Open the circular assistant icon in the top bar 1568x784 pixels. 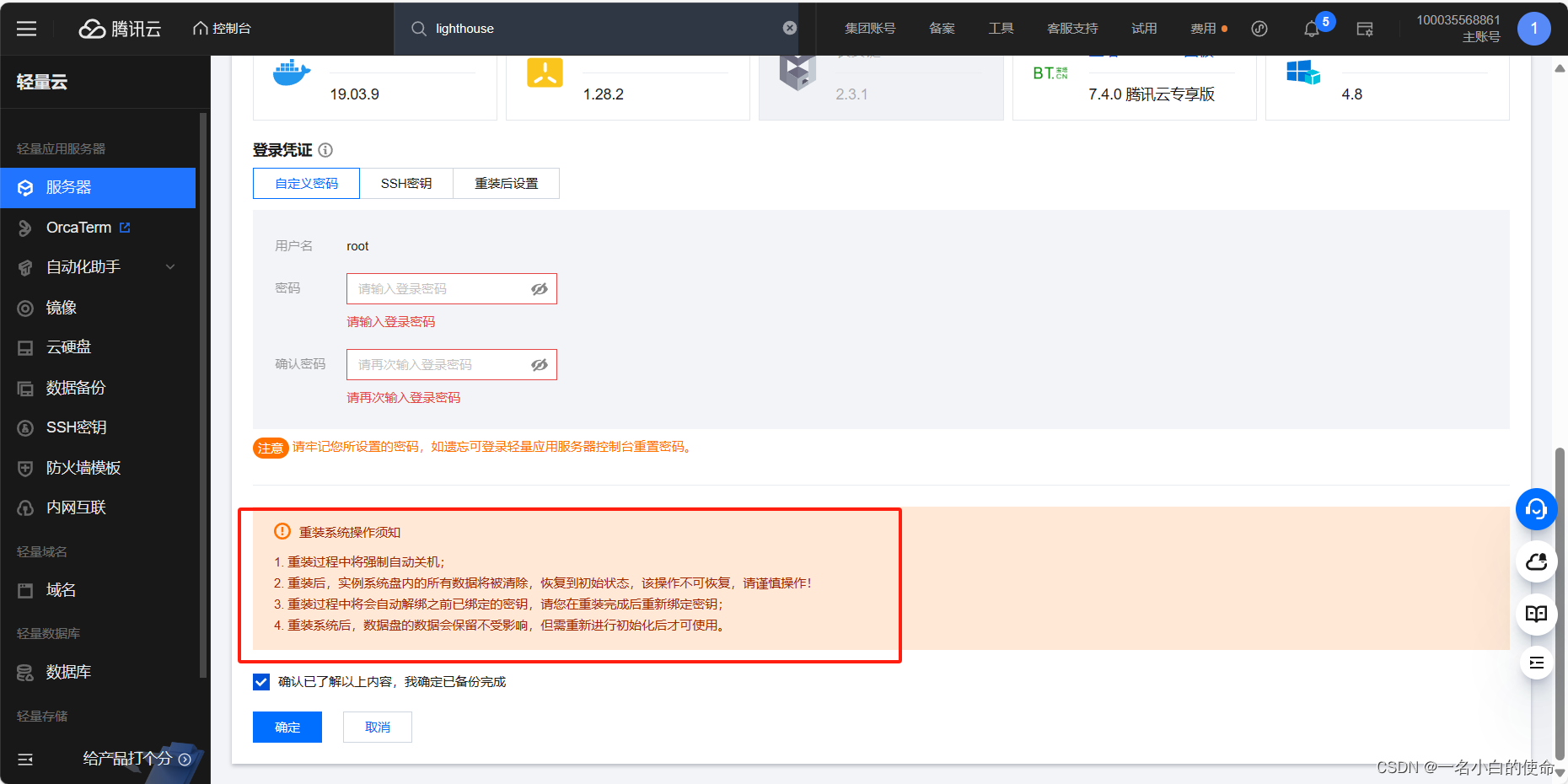coord(1259,29)
